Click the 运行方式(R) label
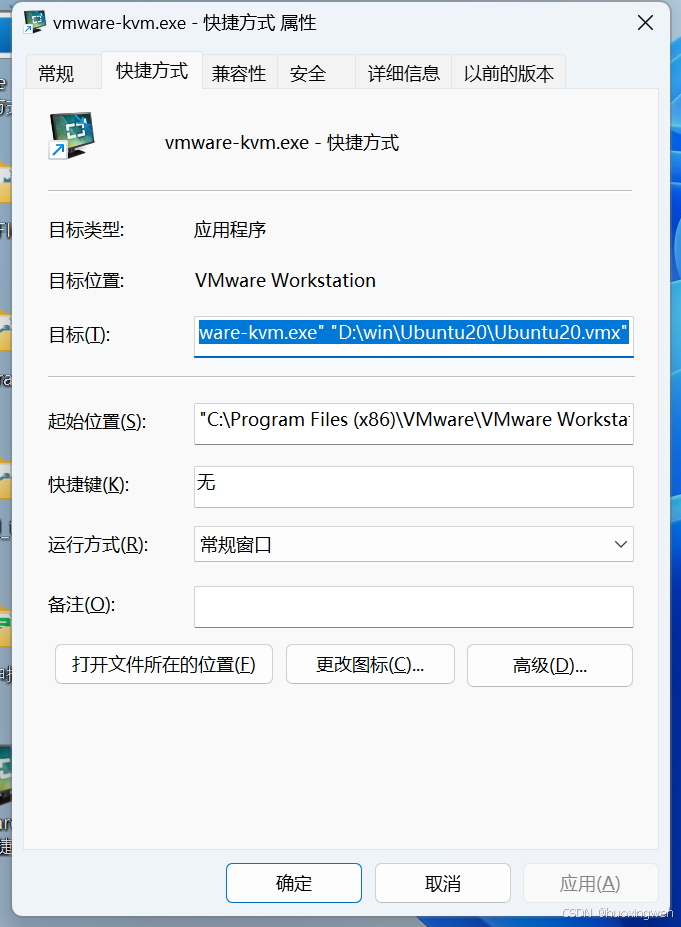Image resolution: width=681 pixels, height=927 pixels. 98,544
